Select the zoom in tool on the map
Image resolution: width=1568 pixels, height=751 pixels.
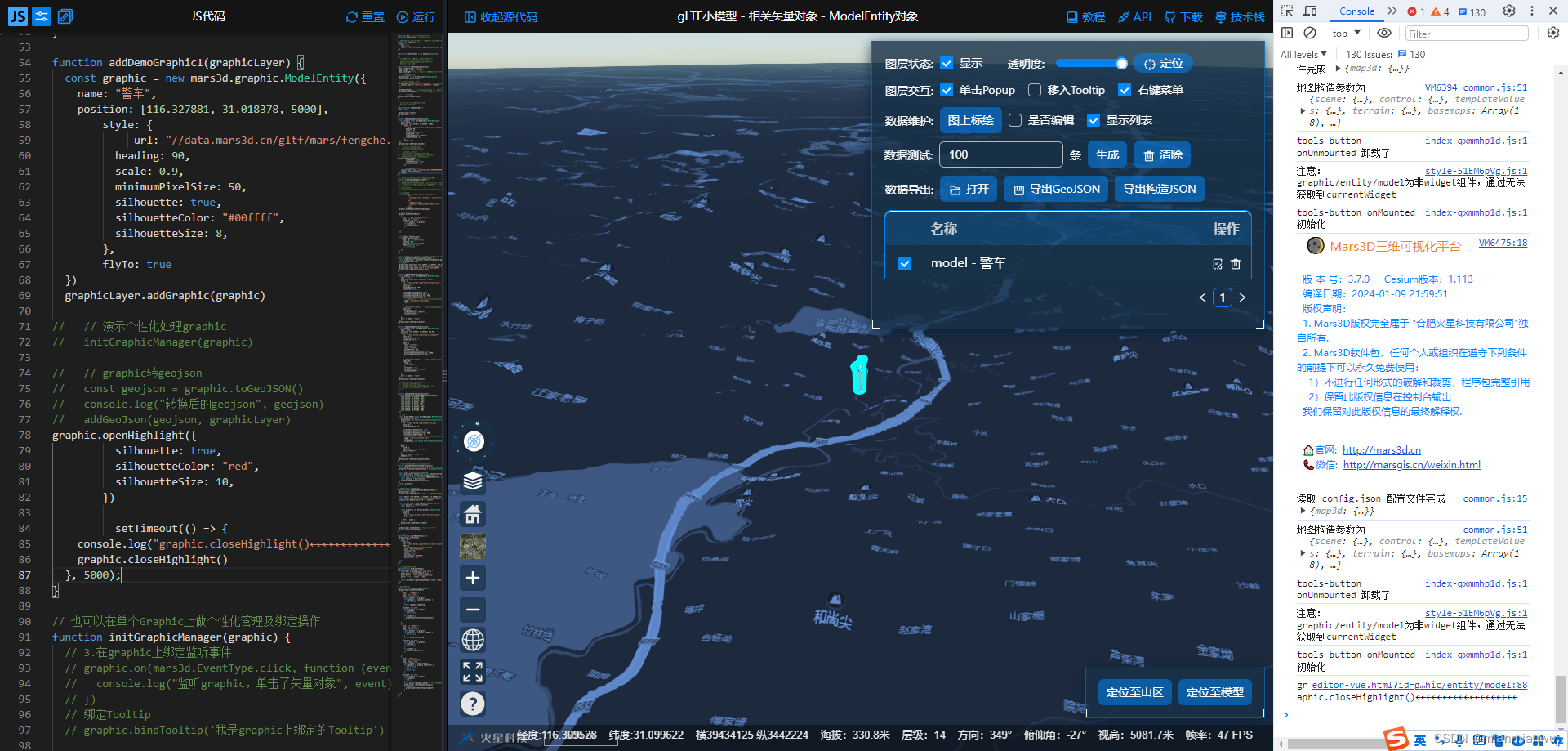(x=472, y=578)
